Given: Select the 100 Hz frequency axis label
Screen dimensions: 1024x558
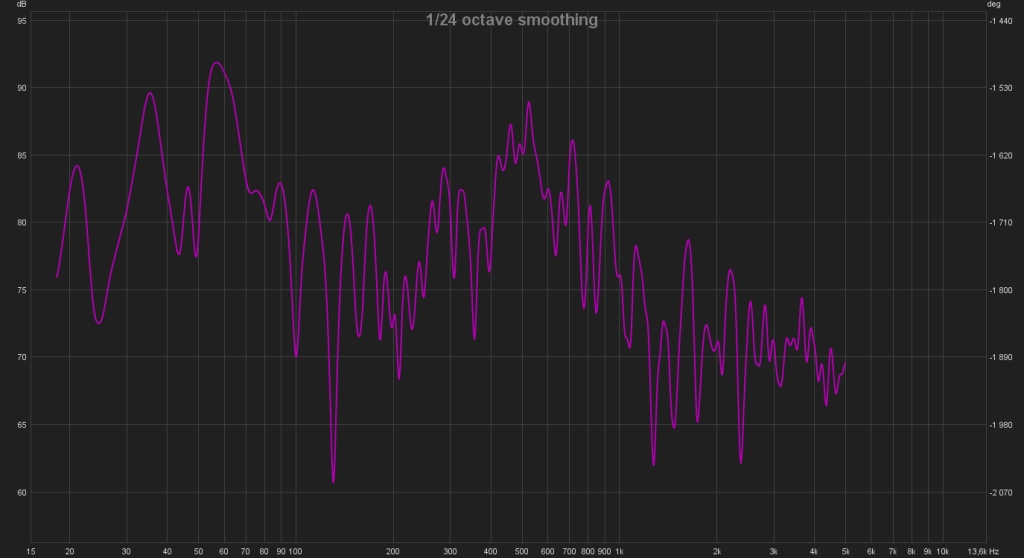Looking at the screenshot, I should pos(296,550).
